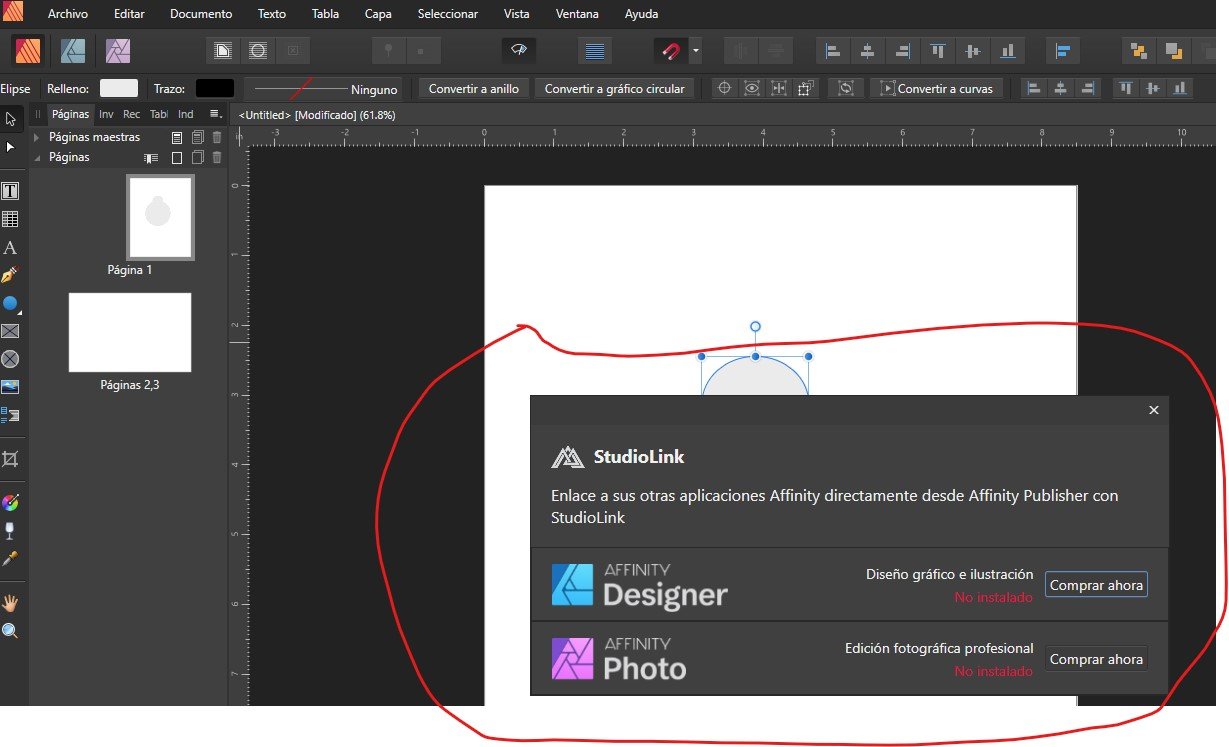Screen dimensions: 1229x747
Task: Toggle hide selection while dragging eye icon
Action: click(752, 88)
